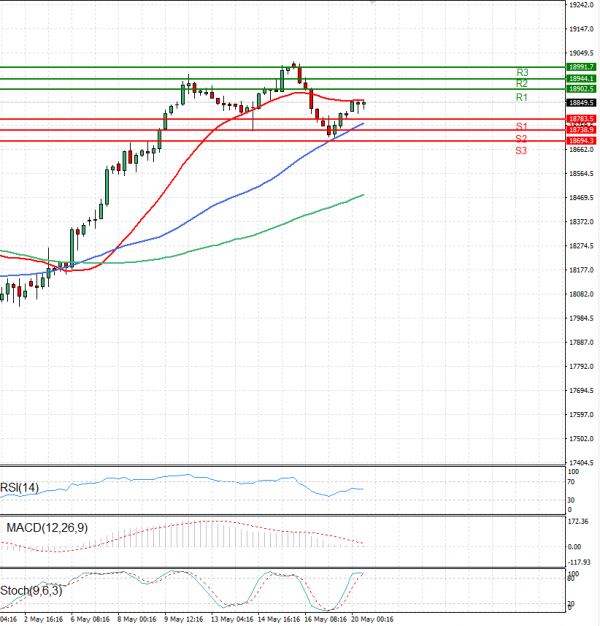Click the 18372.0 price axis value
This screenshot has width=600, height=626.
[x=581, y=222]
